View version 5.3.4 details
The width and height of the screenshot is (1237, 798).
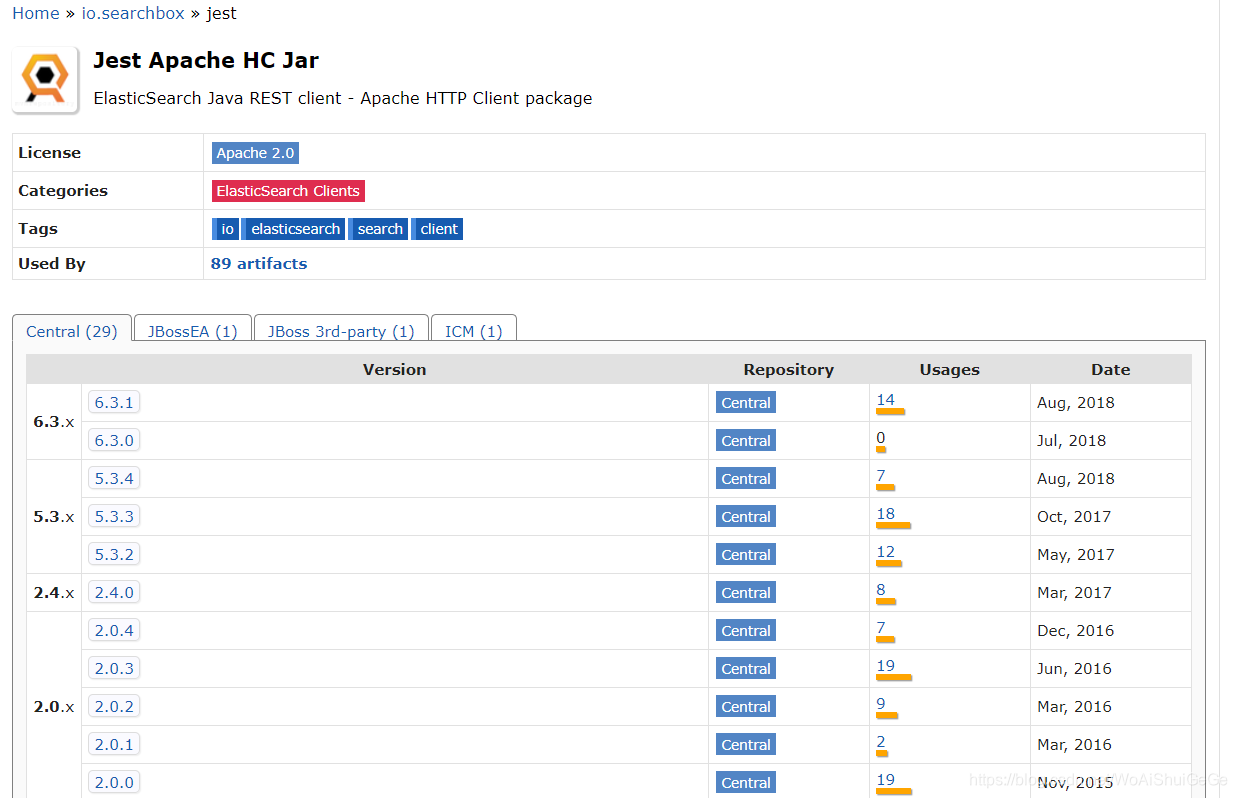113,478
